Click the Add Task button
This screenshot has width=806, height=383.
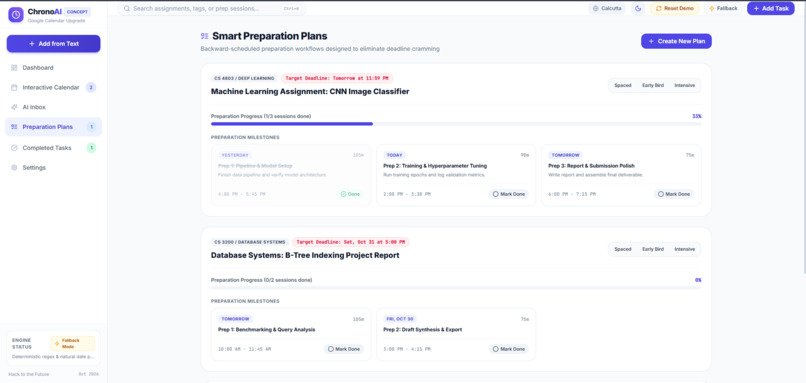click(x=771, y=9)
